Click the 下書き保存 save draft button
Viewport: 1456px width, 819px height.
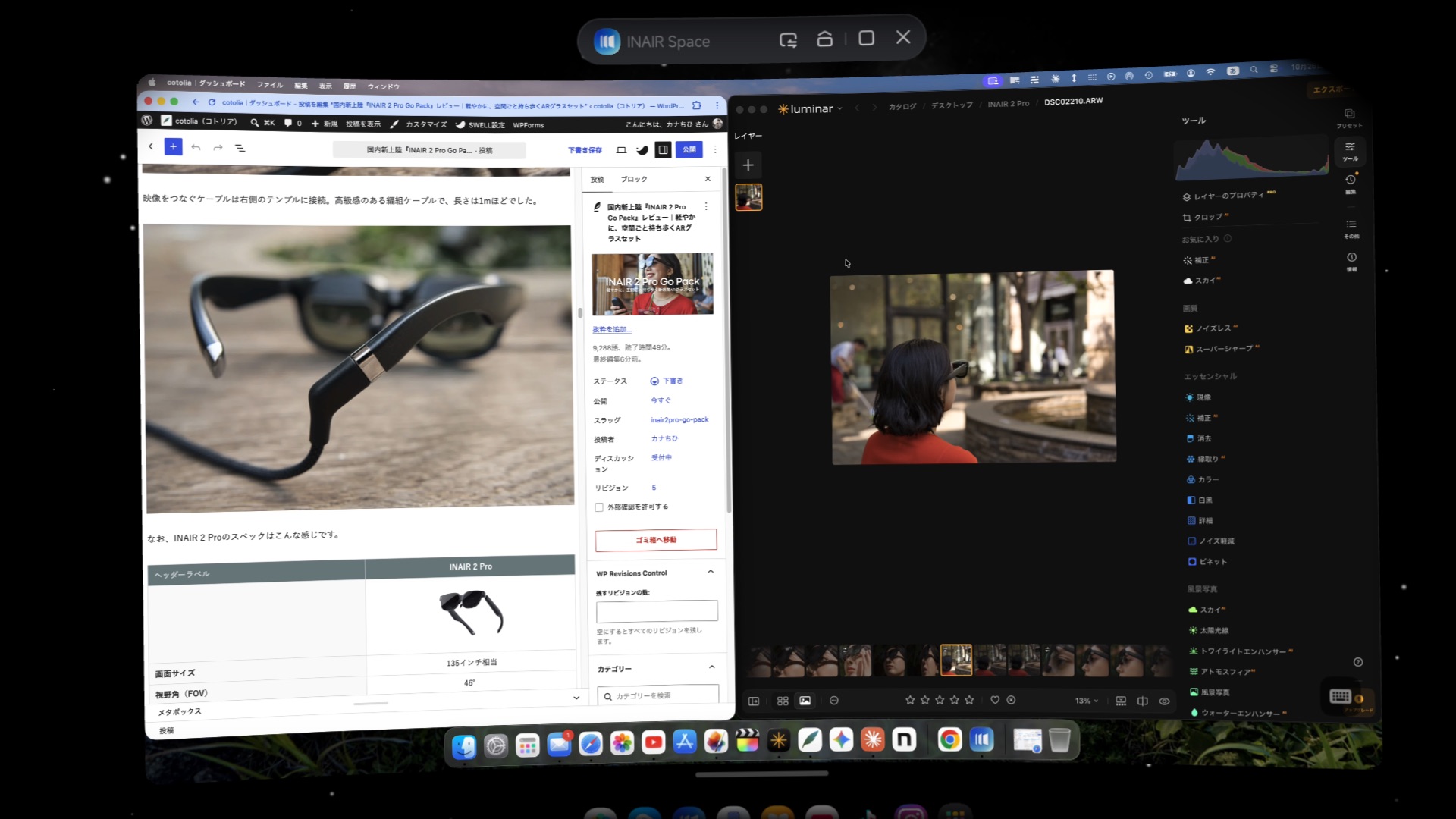click(585, 150)
